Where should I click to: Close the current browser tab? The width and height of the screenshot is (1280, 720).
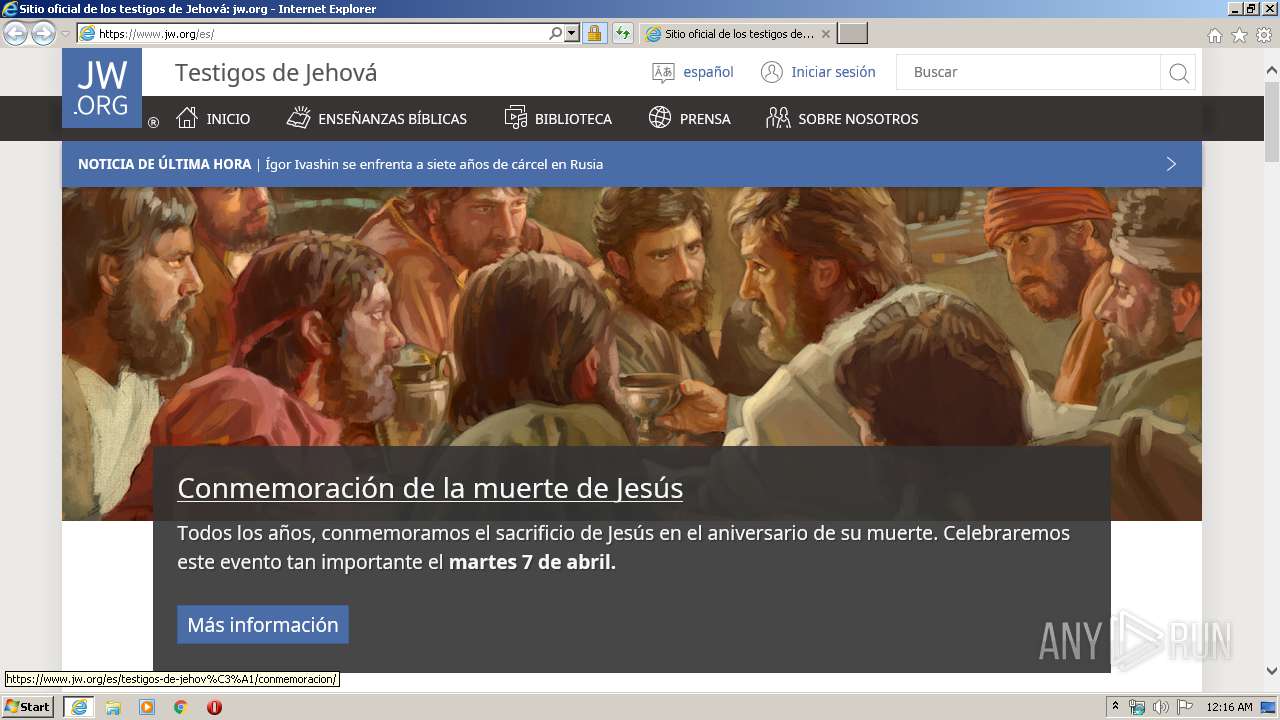pyautogui.click(x=826, y=34)
